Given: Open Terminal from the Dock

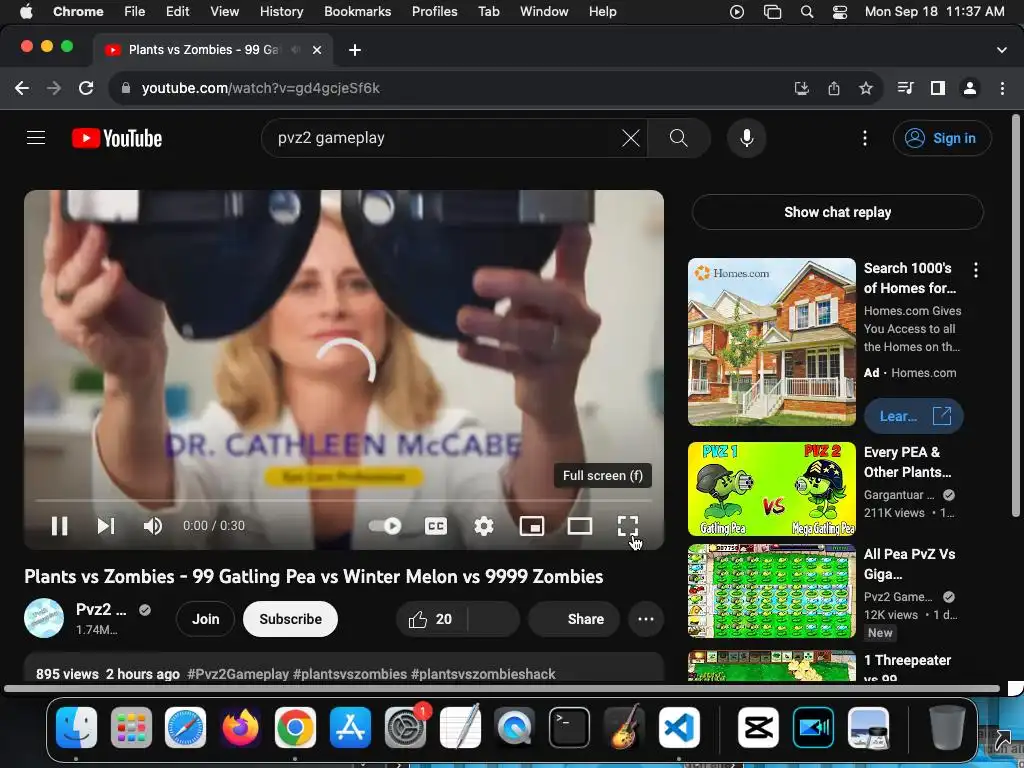Looking at the screenshot, I should pyautogui.click(x=569, y=727).
